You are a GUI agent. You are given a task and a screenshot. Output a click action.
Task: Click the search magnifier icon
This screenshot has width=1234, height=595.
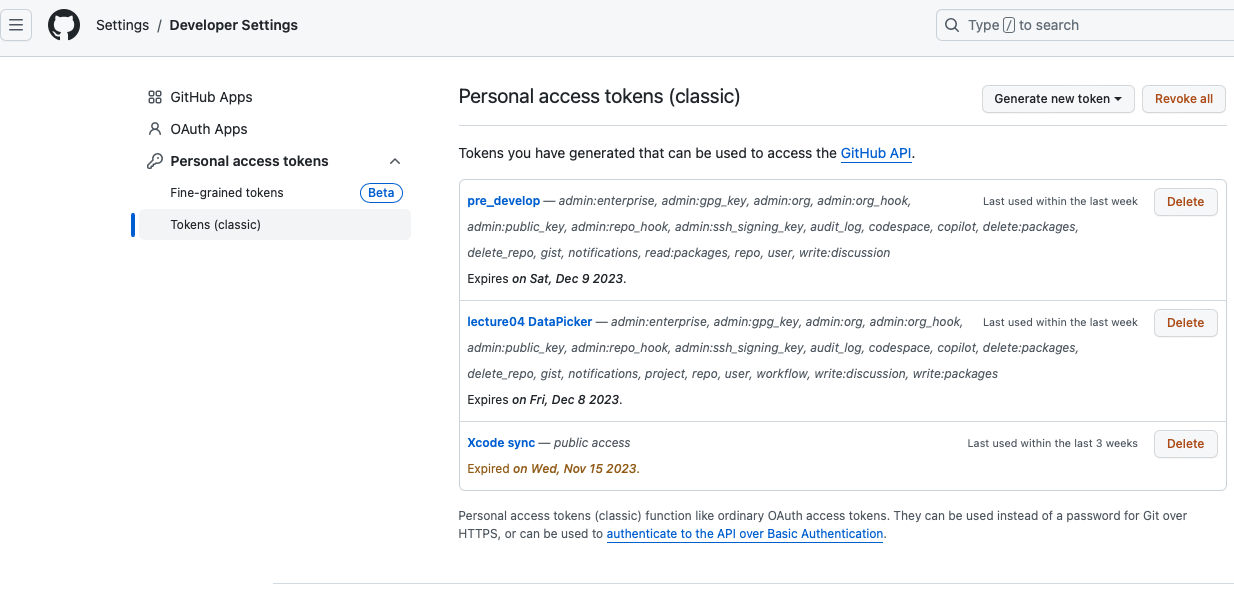pos(952,25)
